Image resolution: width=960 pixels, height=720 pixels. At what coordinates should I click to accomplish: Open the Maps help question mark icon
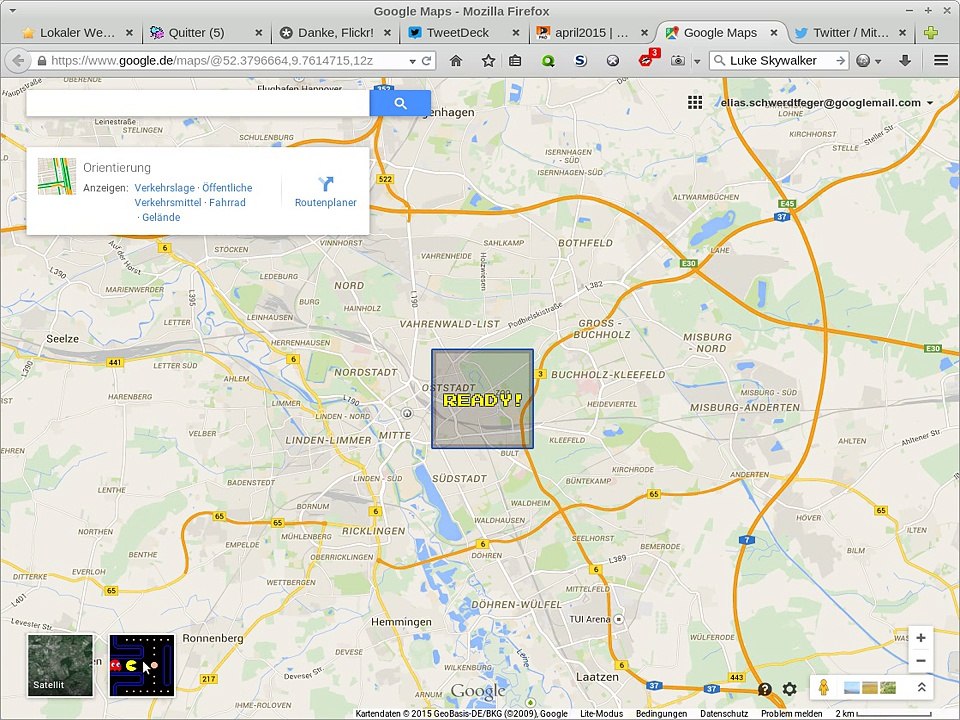(x=765, y=689)
